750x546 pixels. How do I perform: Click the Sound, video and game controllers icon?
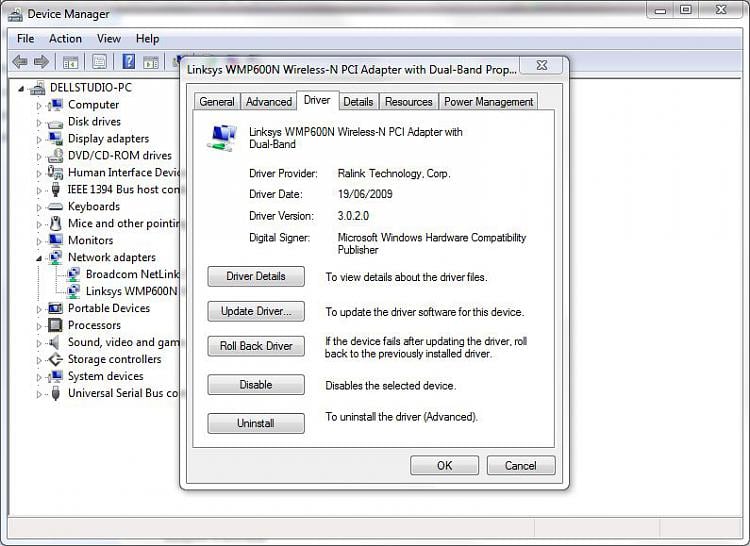(x=55, y=342)
